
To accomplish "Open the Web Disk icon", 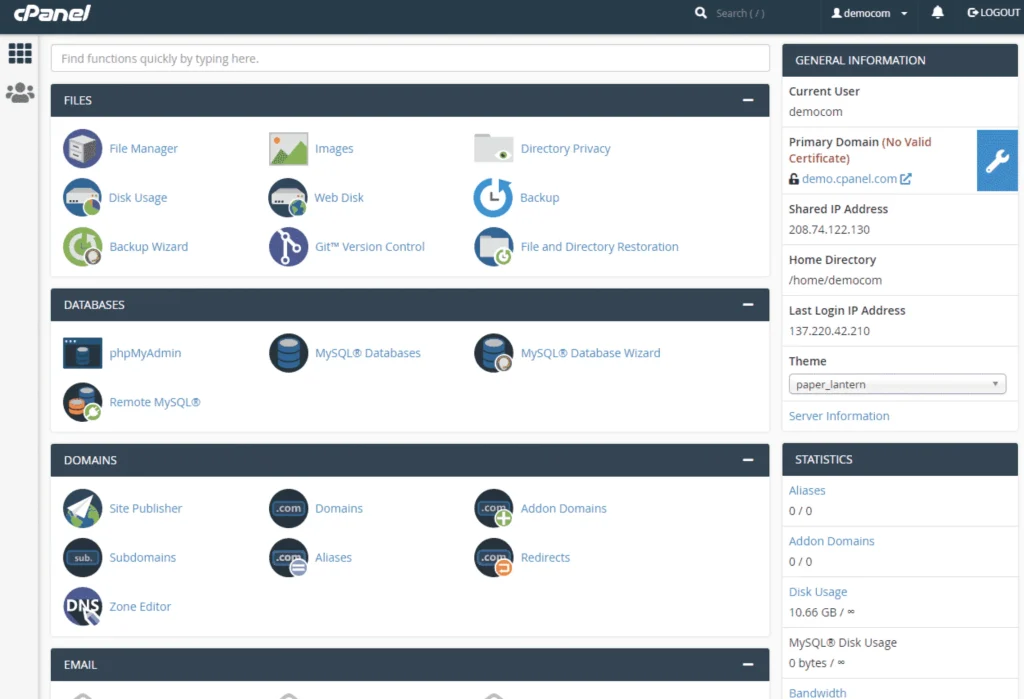I will [x=288, y=197].
